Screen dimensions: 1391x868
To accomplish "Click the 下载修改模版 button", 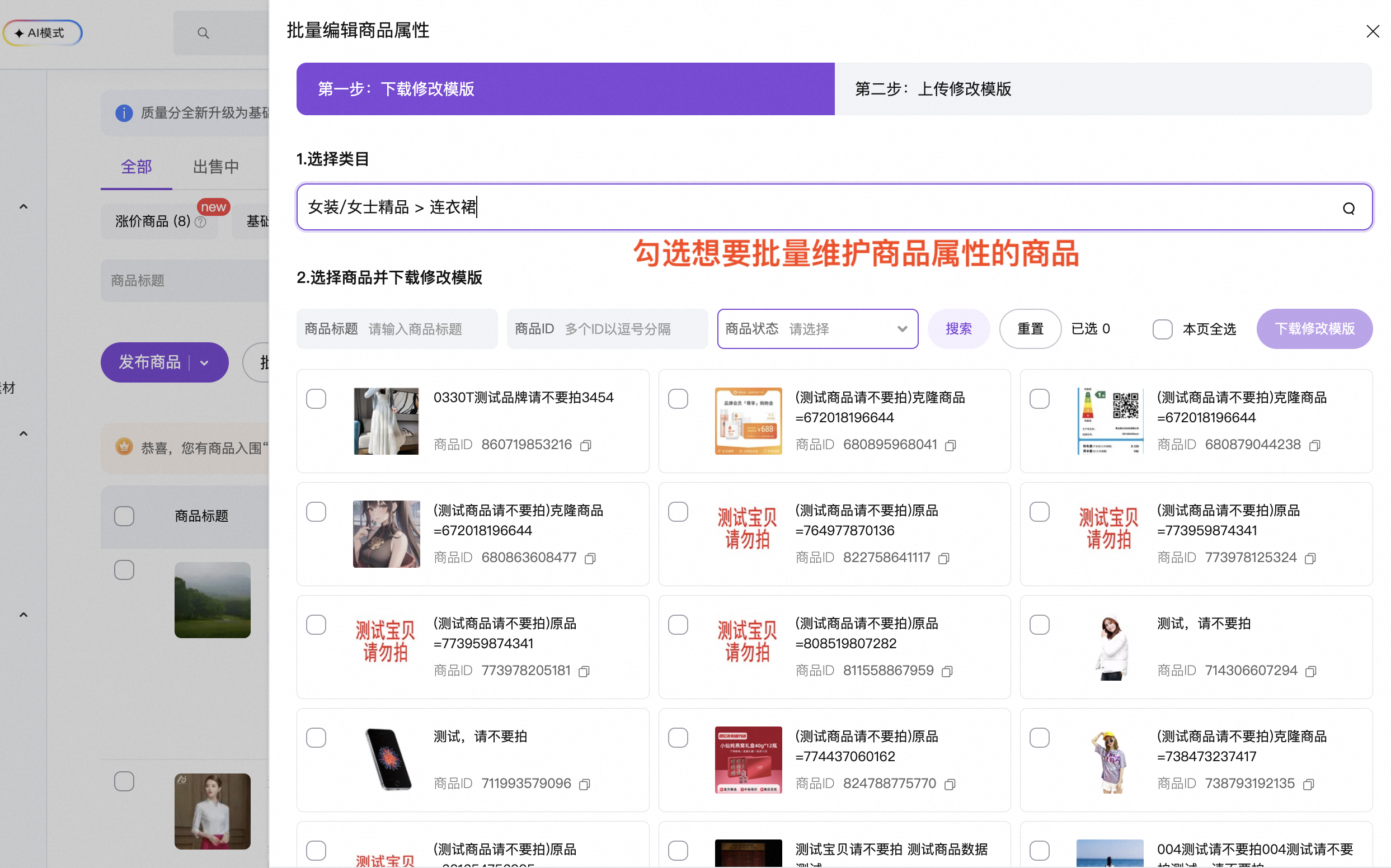I will tap(1314, 329).
